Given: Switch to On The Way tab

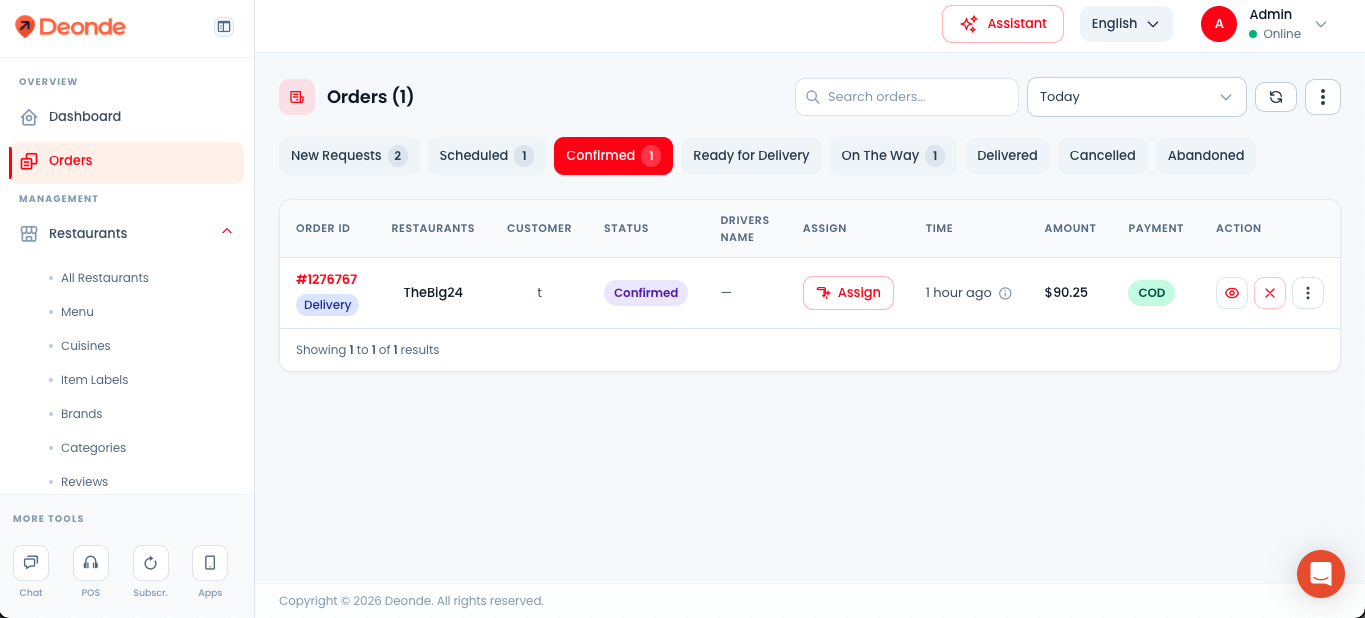Looking at the screenshot, I should pyautogui.click(x=893, y=156).
